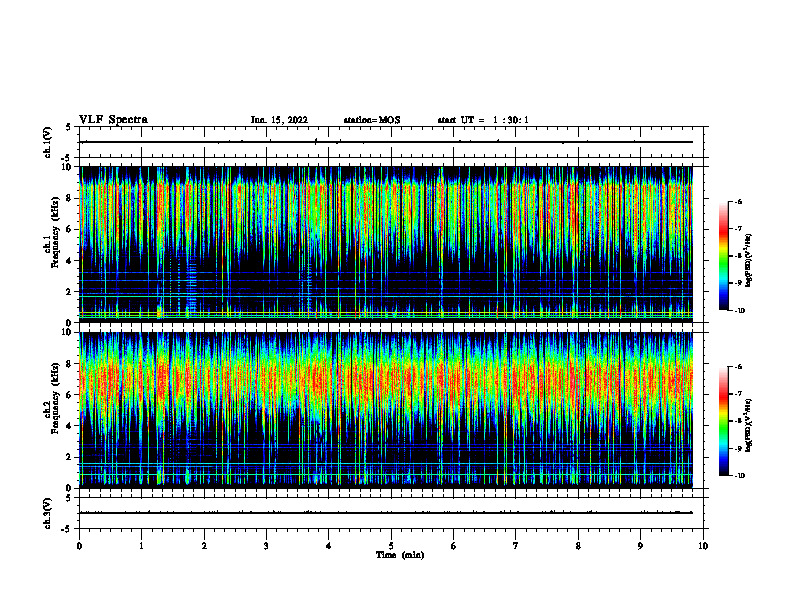Select the "start UT = 1:30:1" header text
The image size is (792, 612).
(x=483, y=120)
